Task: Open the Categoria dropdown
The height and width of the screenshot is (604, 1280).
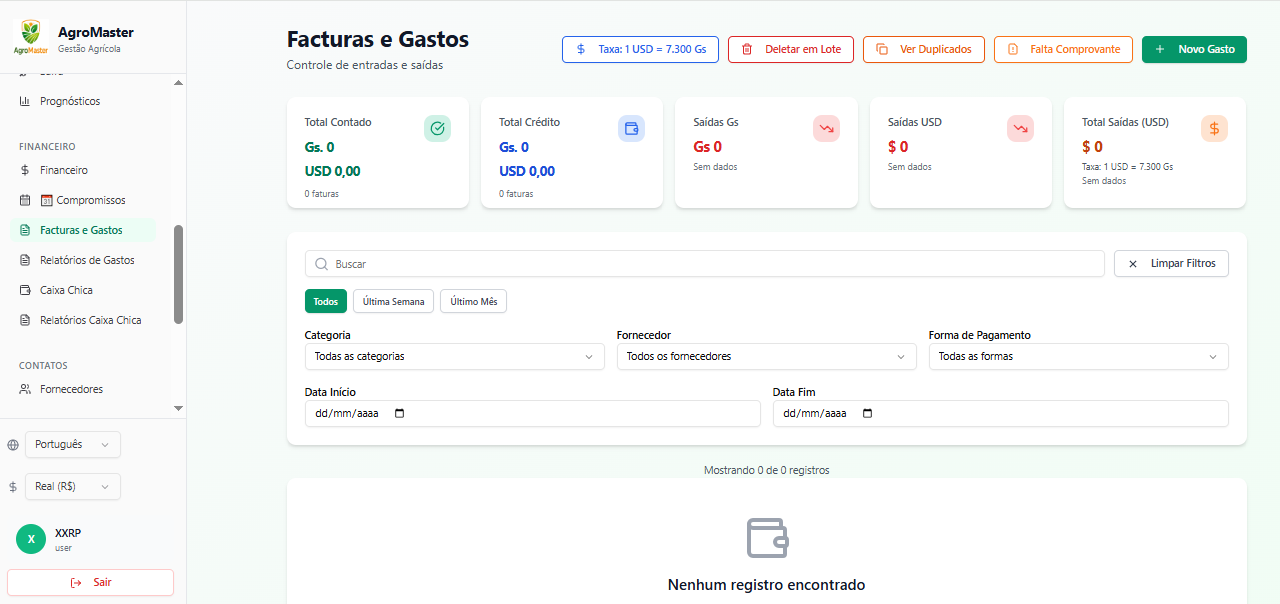Action: tap(454, 357)
